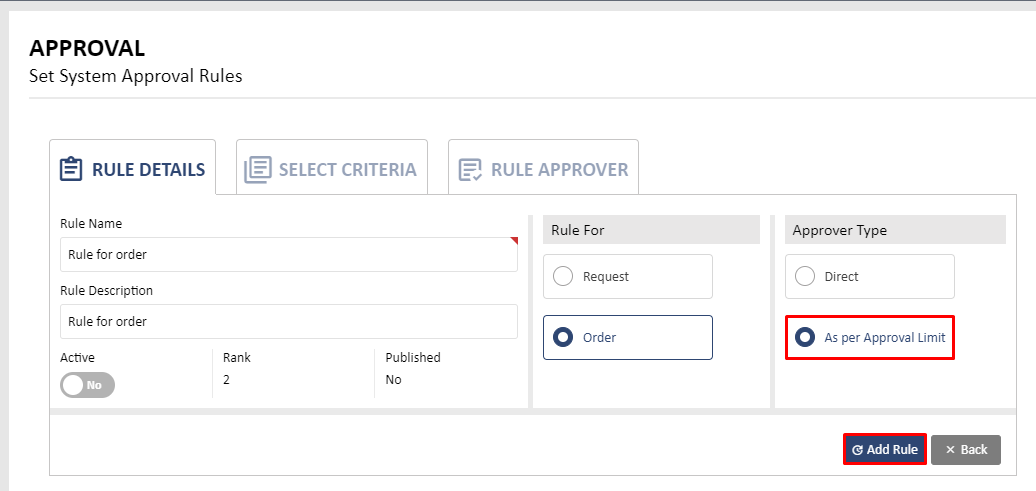Screen dimensions: 1036x491
Task: Focus the Rule Name text field
Action: click(289, 254)
